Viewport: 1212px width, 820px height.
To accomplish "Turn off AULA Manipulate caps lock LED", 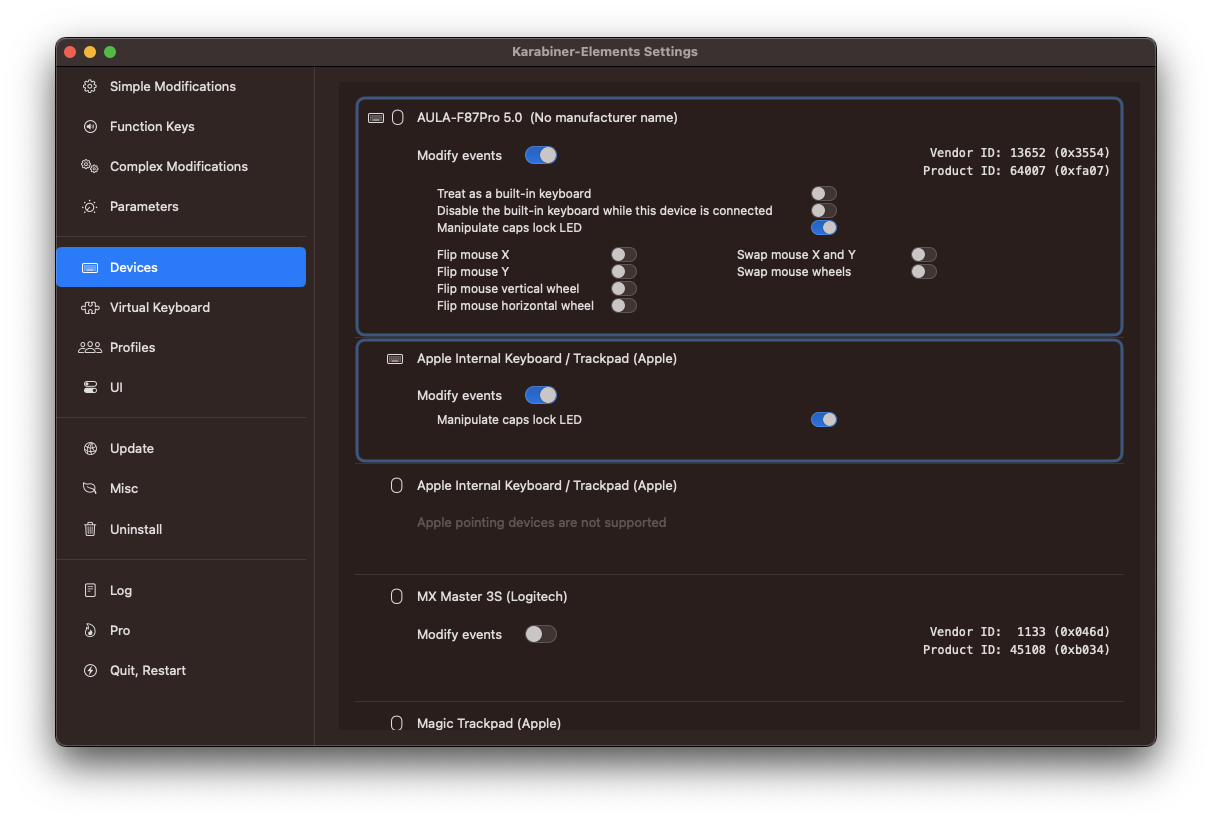I will tap(824, 228).
